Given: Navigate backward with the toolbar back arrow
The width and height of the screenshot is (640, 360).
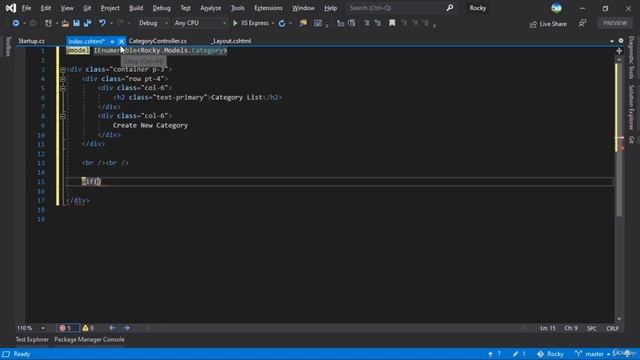Looking at the screenshot, I should click(x=16, y=23).
